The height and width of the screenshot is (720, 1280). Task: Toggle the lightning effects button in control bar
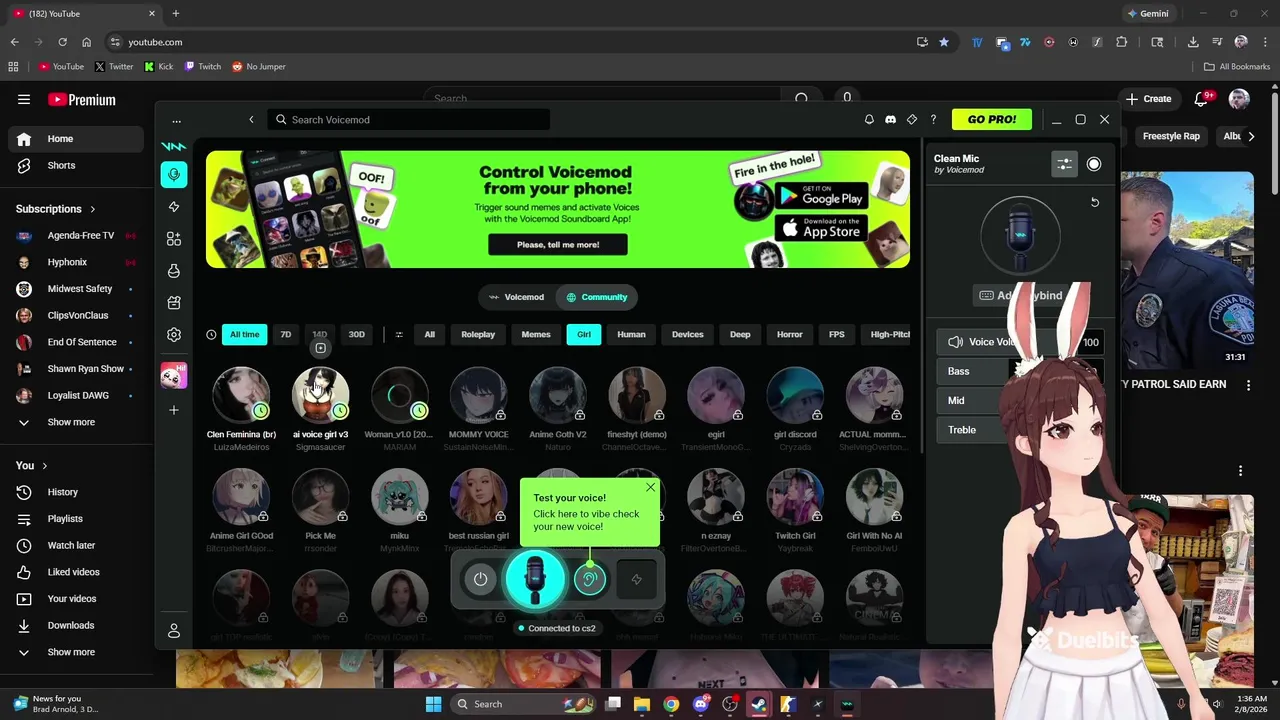pyautogui.click(x=636, y=579)
